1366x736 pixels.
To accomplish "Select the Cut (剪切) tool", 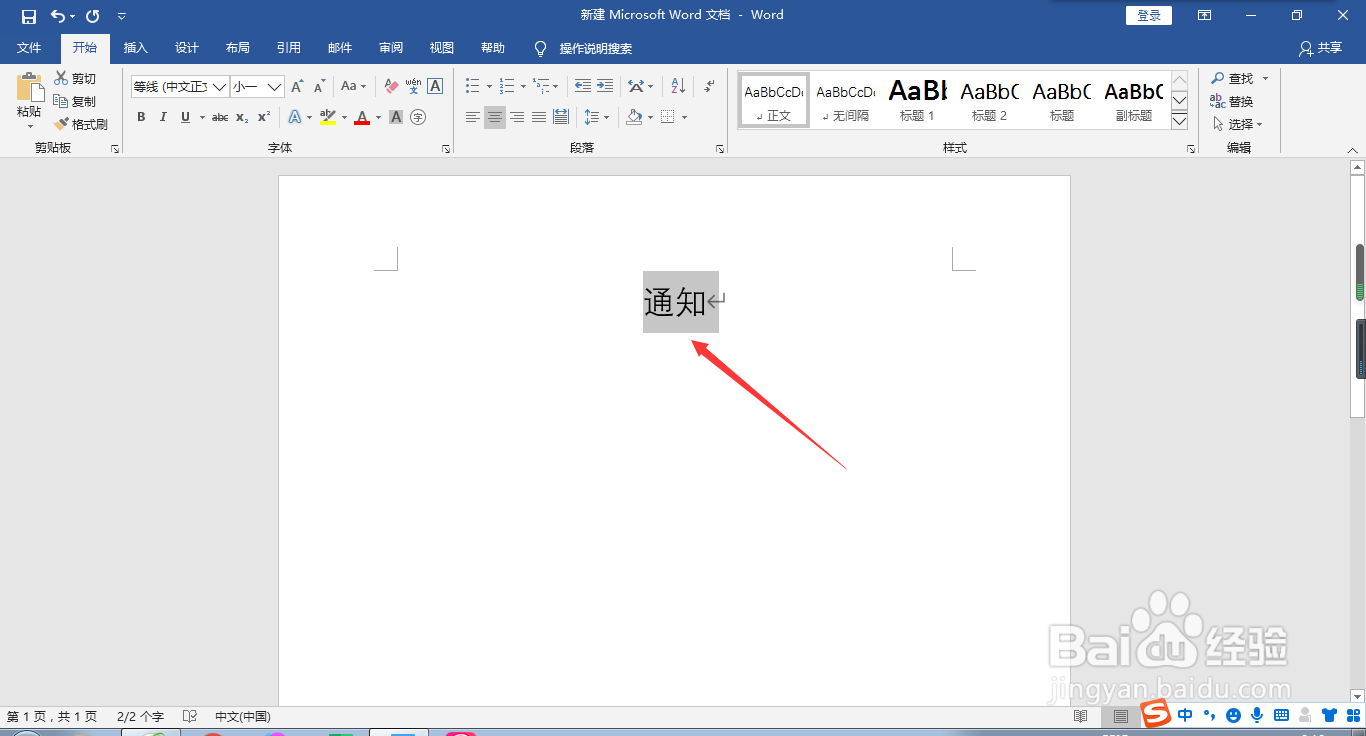I will pyautogui.click(x=75, y=78).
